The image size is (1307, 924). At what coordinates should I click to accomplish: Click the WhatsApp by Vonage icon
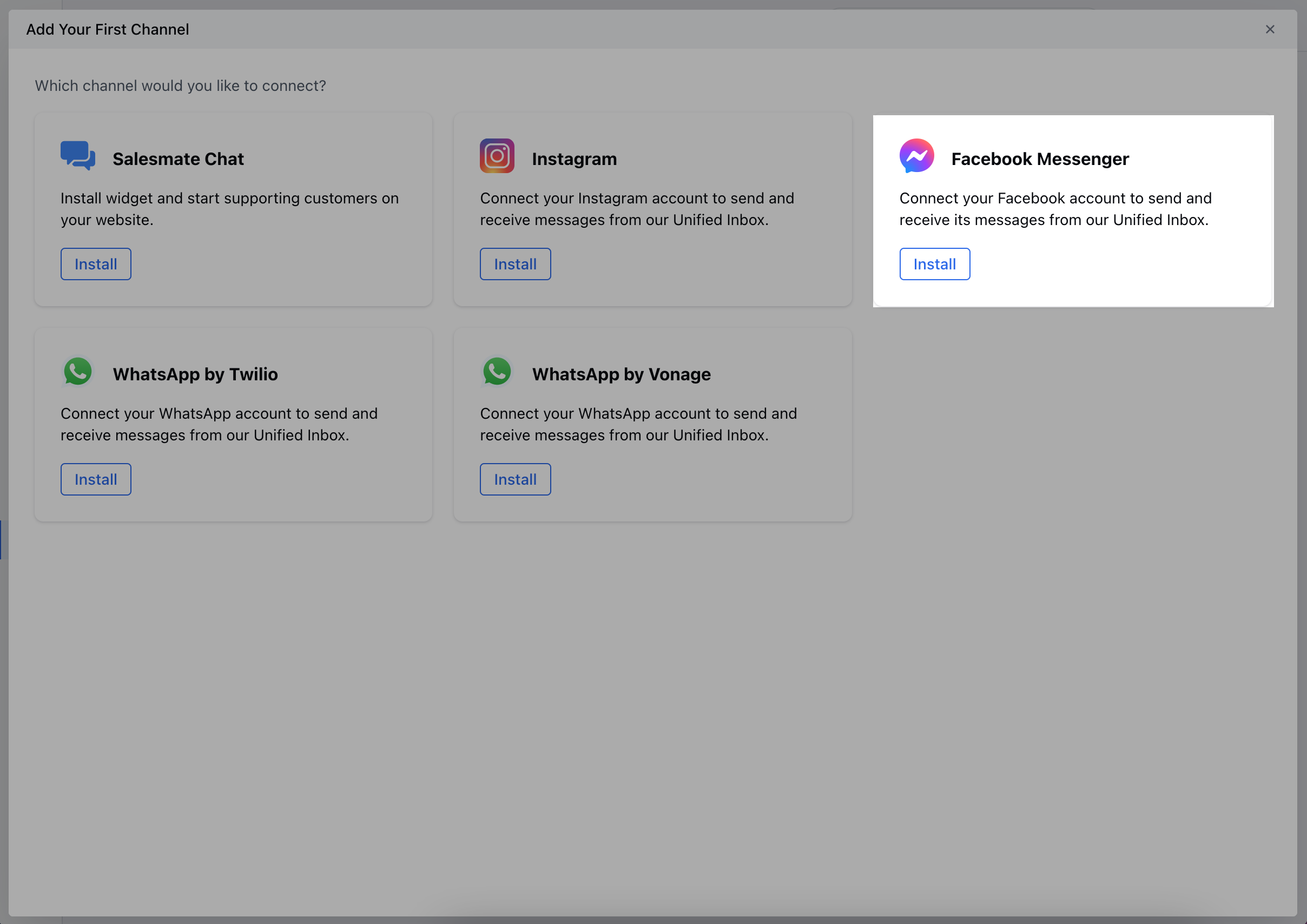497,371
